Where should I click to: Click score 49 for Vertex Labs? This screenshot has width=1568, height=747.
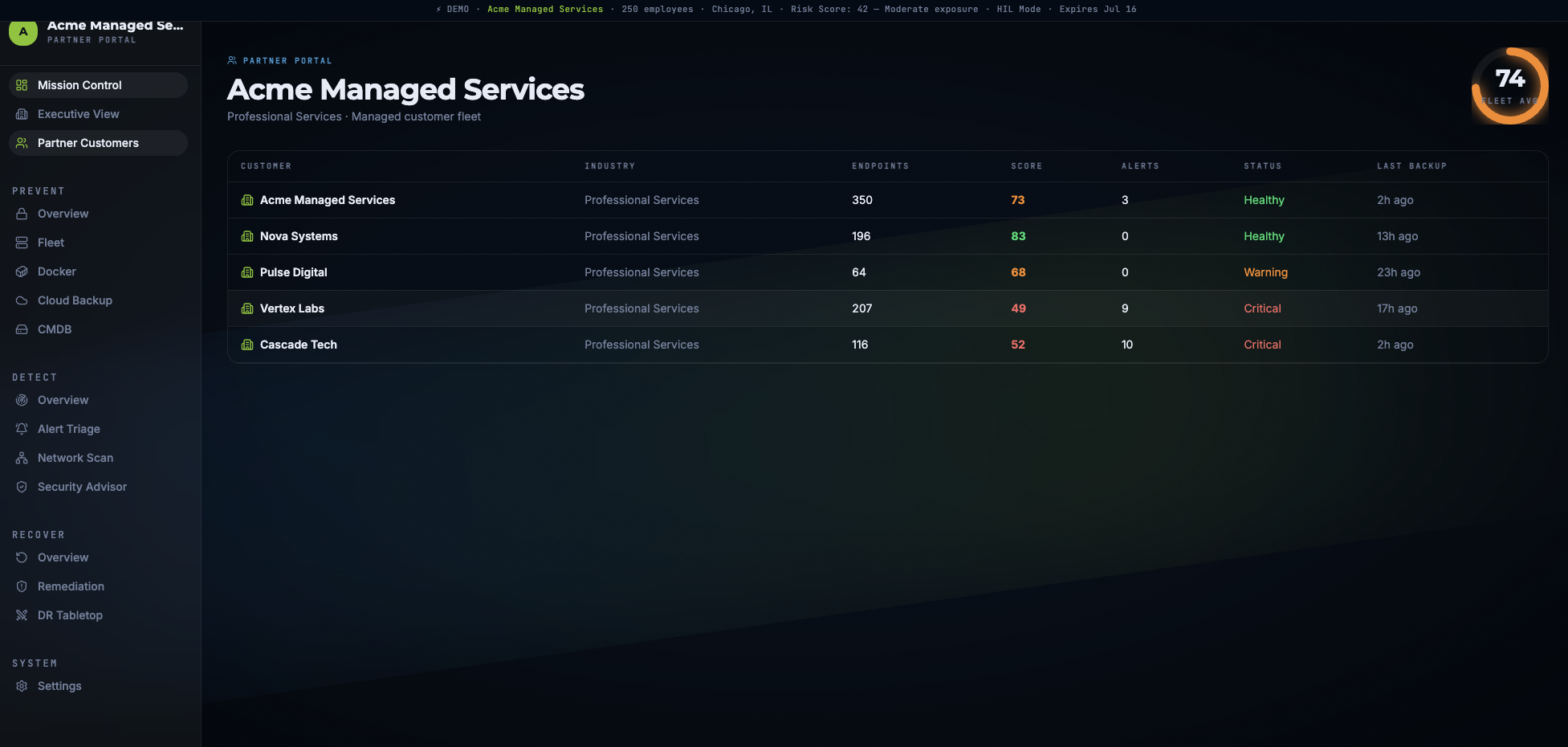(x=1018, y=308)
